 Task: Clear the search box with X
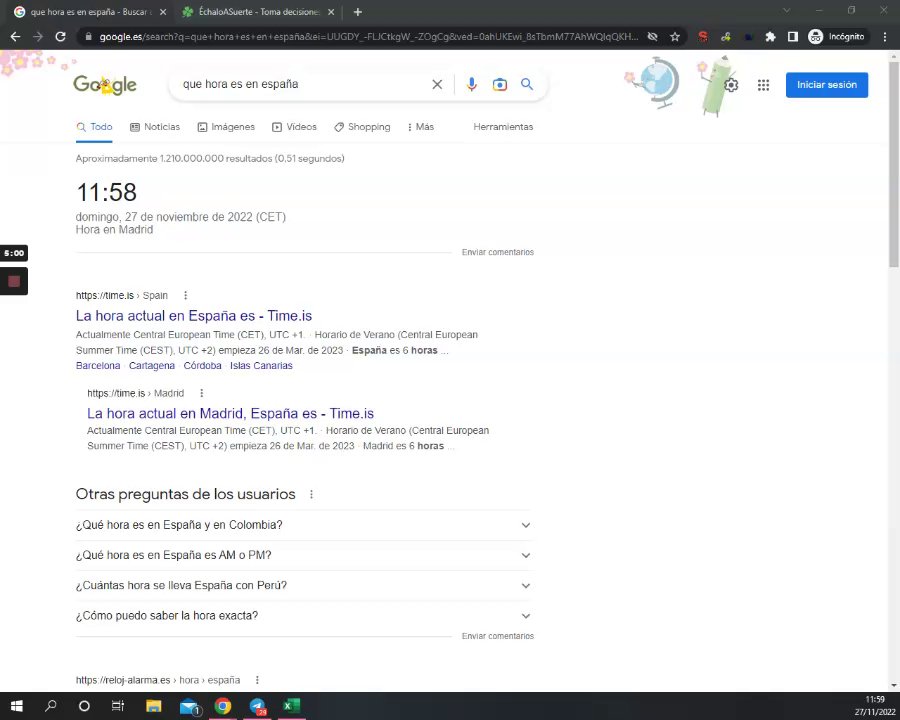click(x=437, y=84)
